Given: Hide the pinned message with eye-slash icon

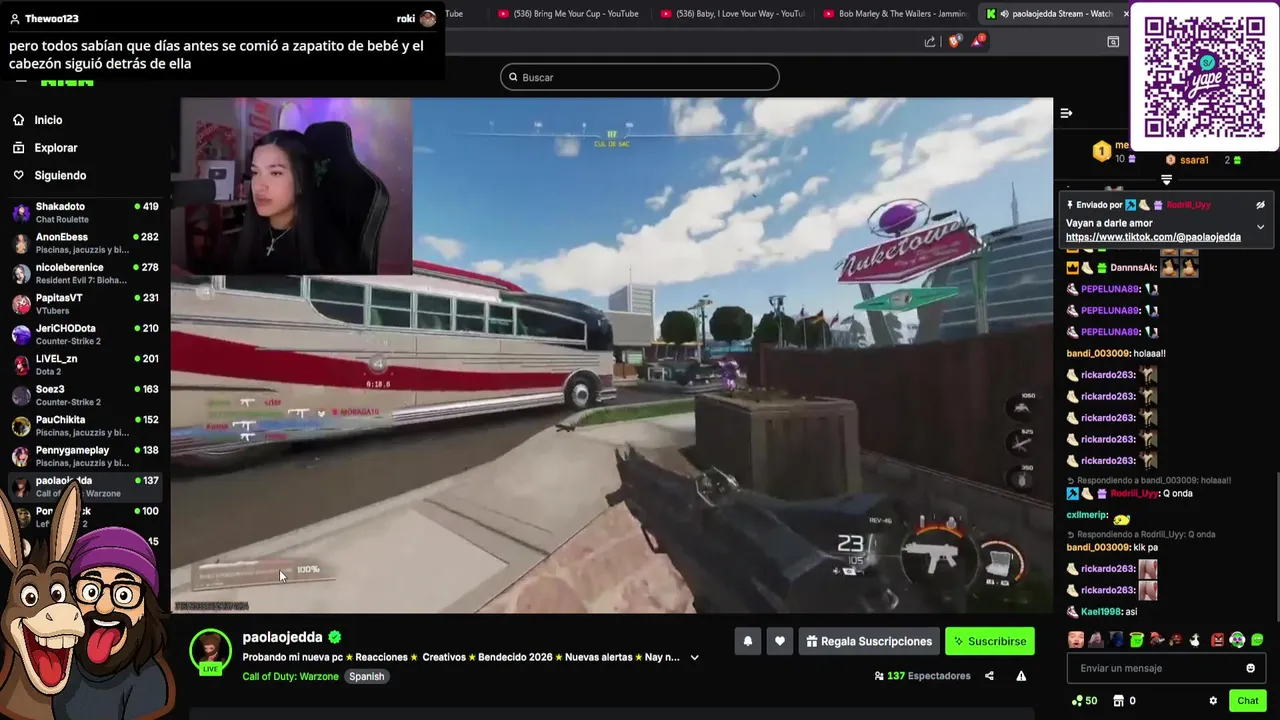Looking at the screenshot, I should pyautogui.click(x=1260, y=205).
